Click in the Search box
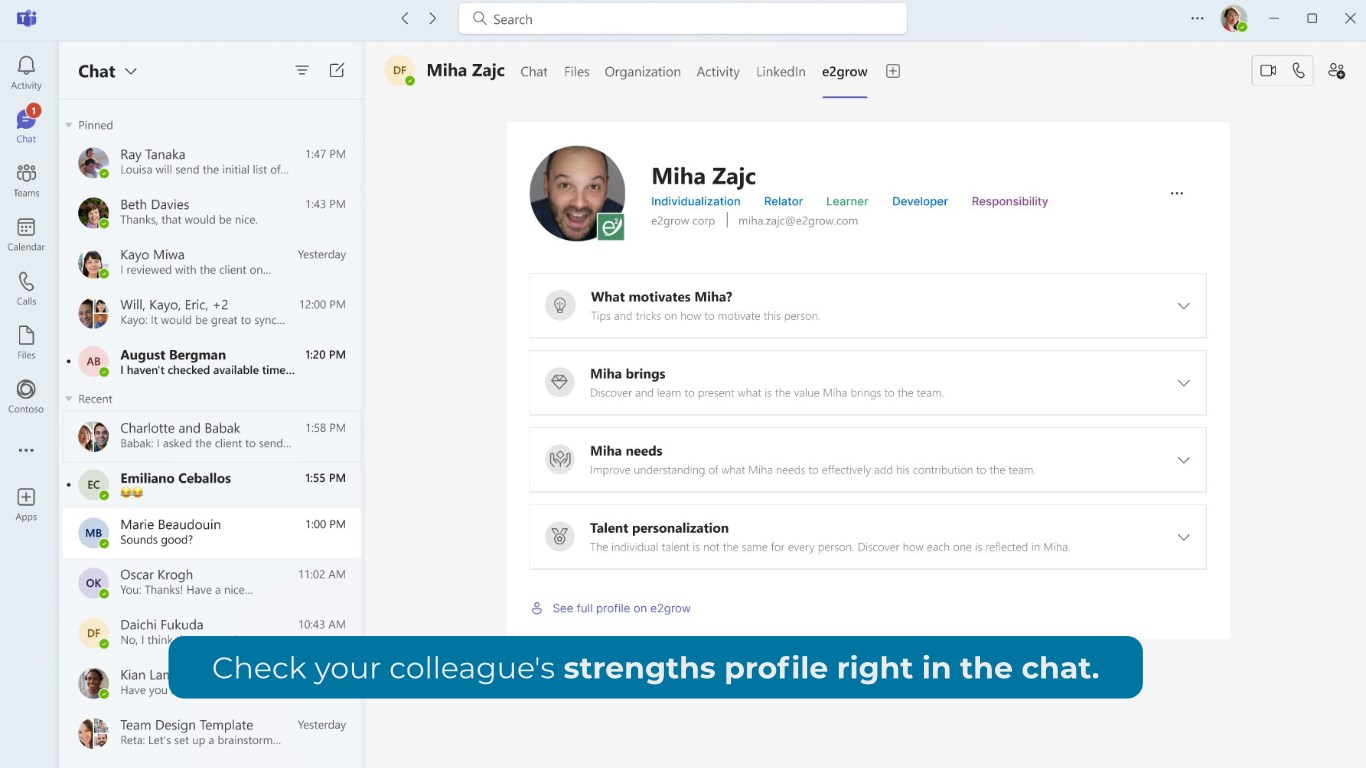 682,19
